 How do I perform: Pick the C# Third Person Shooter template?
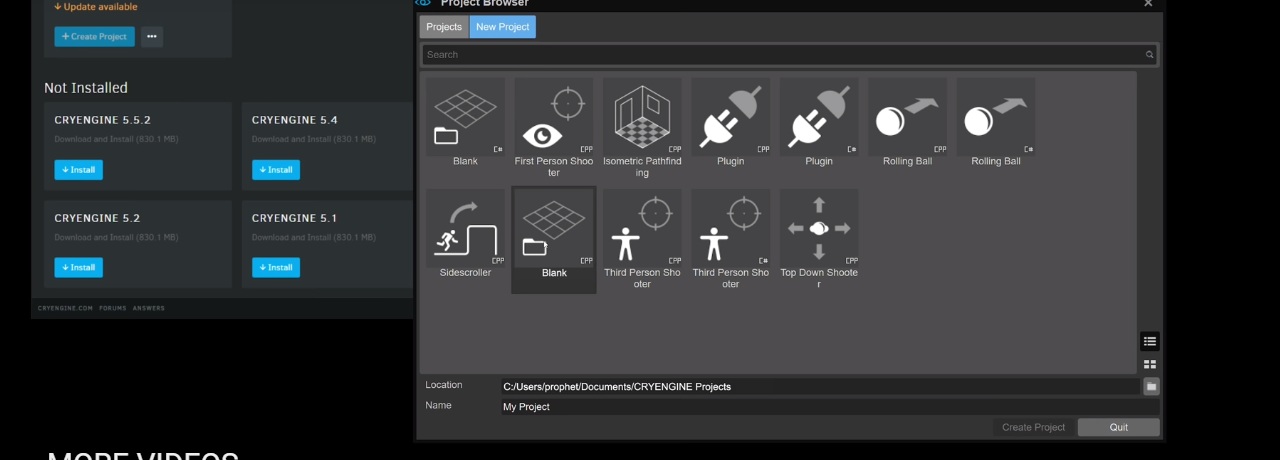[x=730, y=240]
